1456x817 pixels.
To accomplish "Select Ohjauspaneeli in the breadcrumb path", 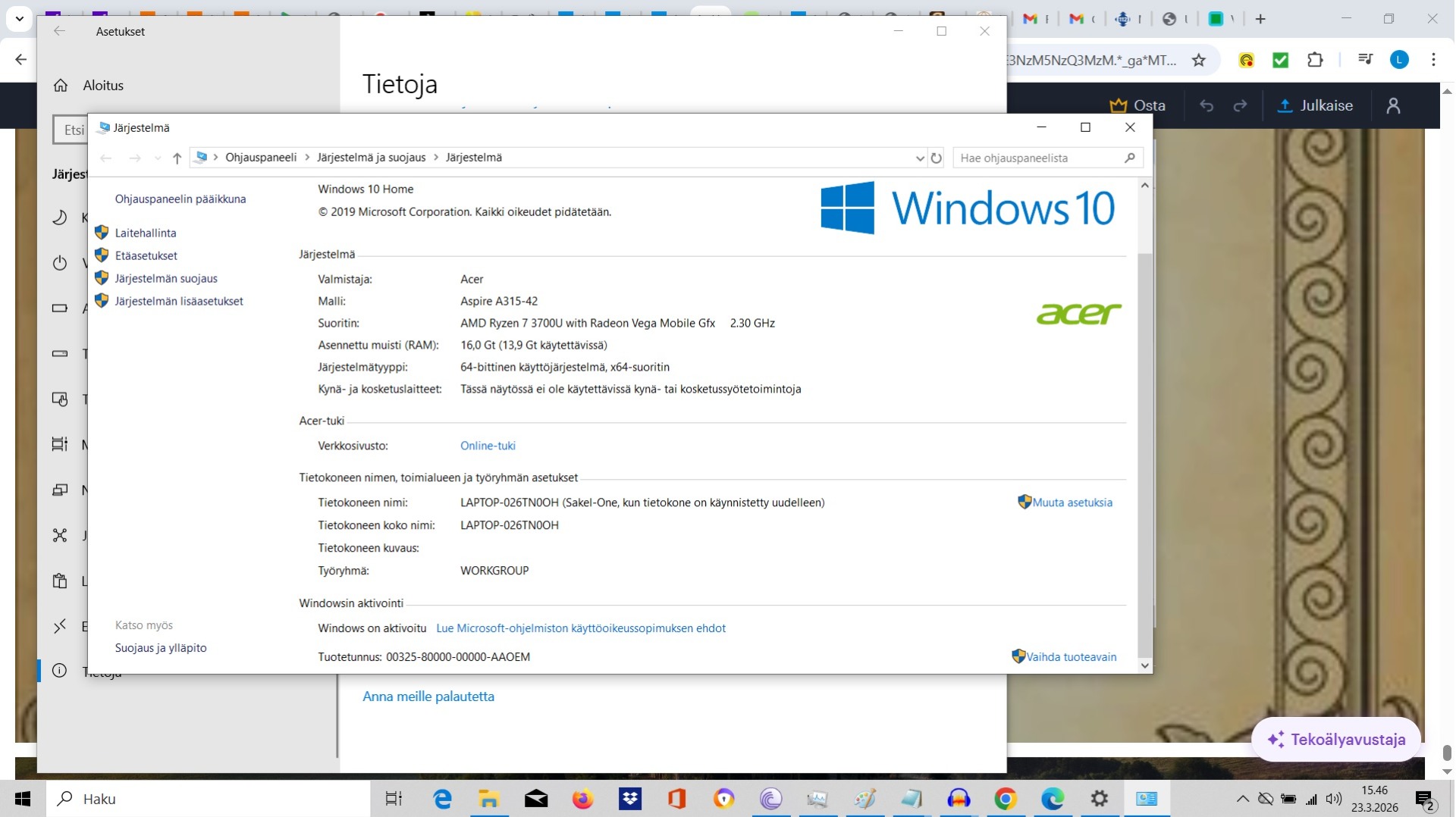I will point(260,158).
